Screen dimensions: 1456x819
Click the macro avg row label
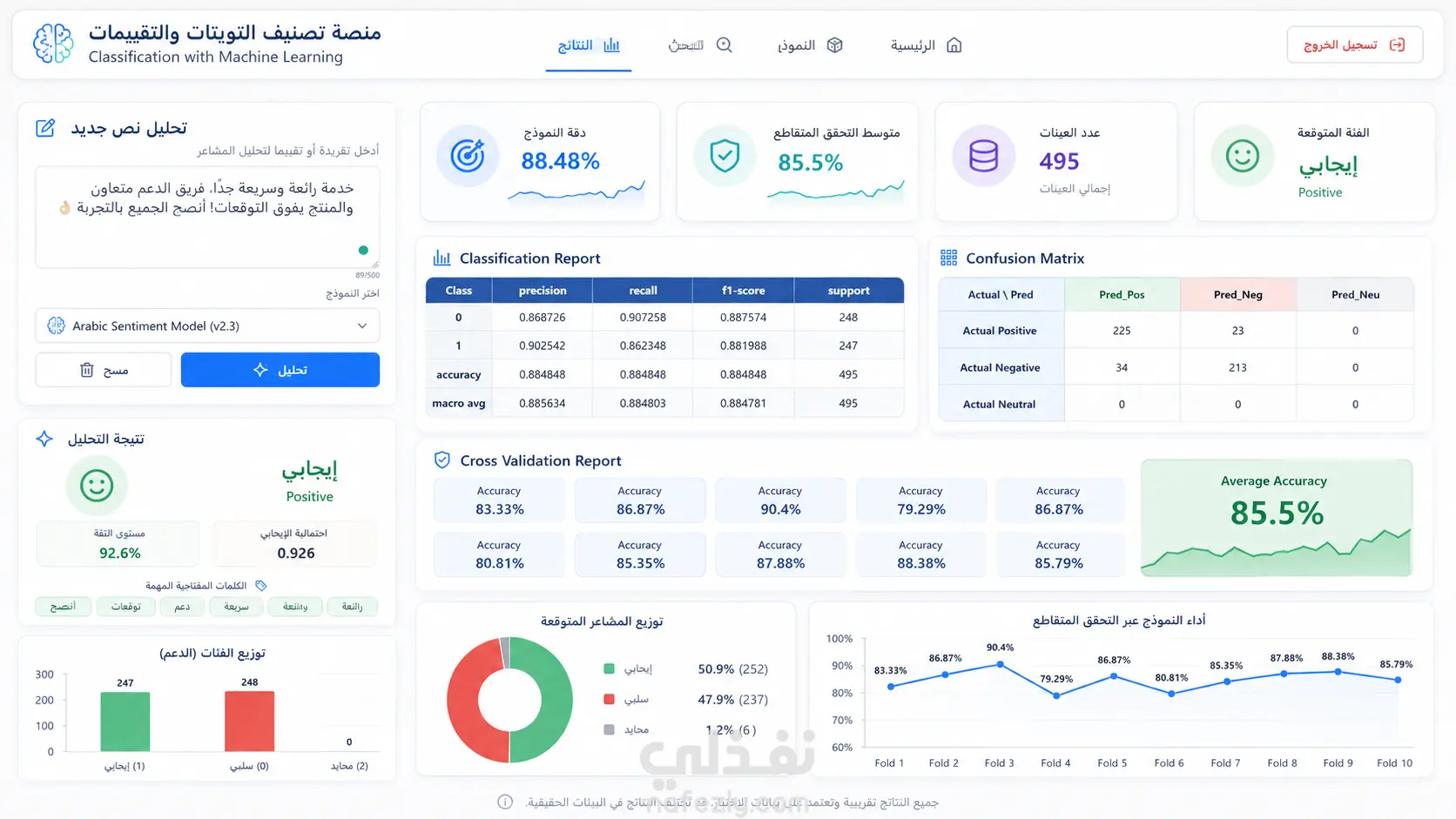(459, 404)
